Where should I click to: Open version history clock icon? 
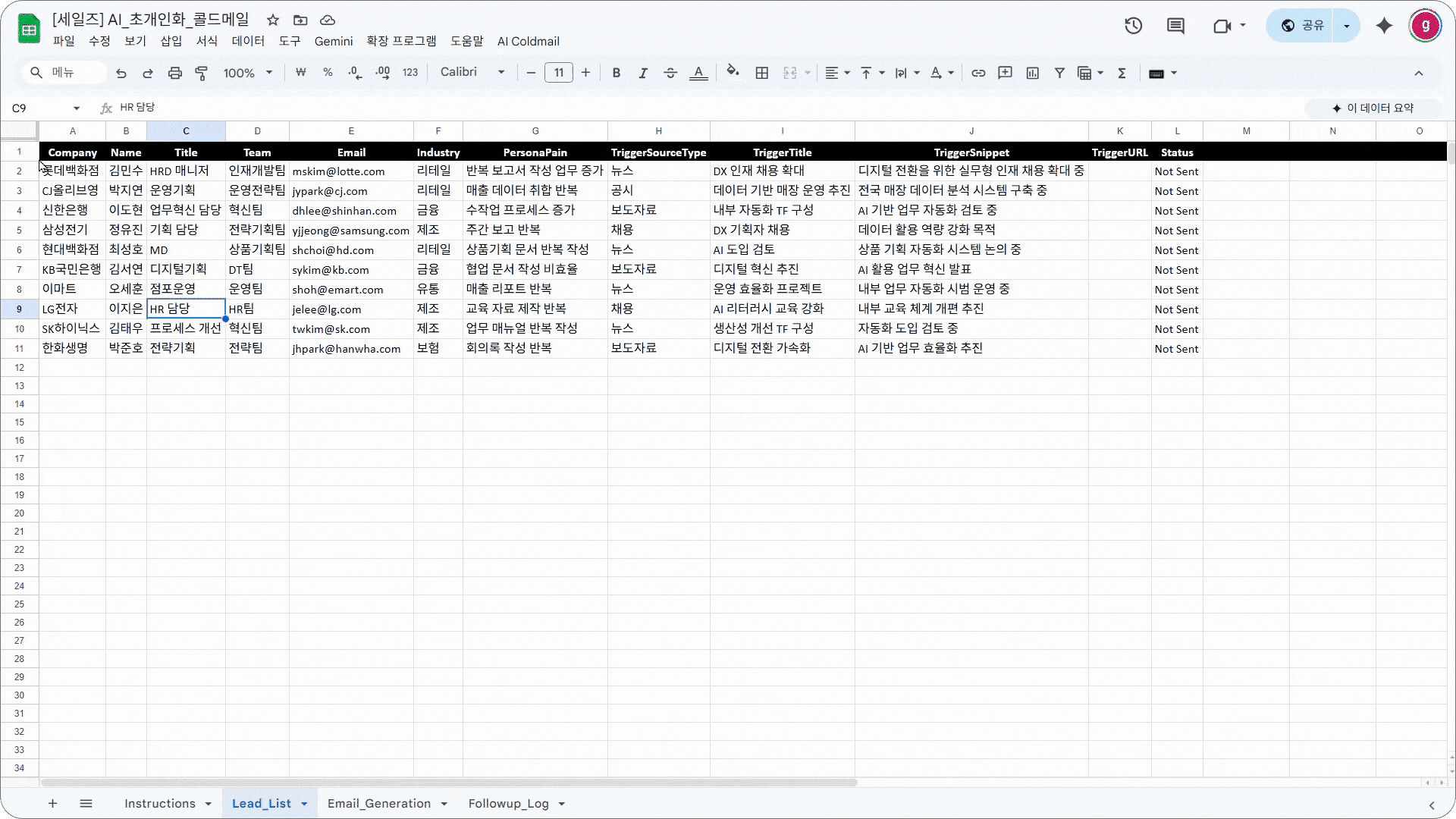coord(1133,26)
